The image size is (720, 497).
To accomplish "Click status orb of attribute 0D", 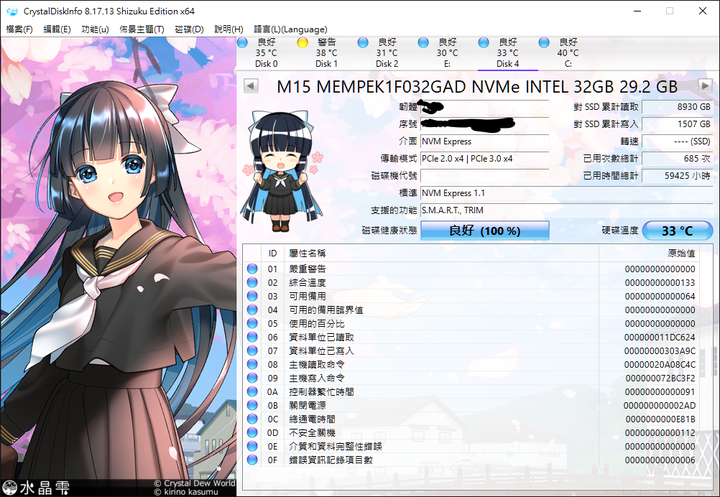I will (252, 432).
